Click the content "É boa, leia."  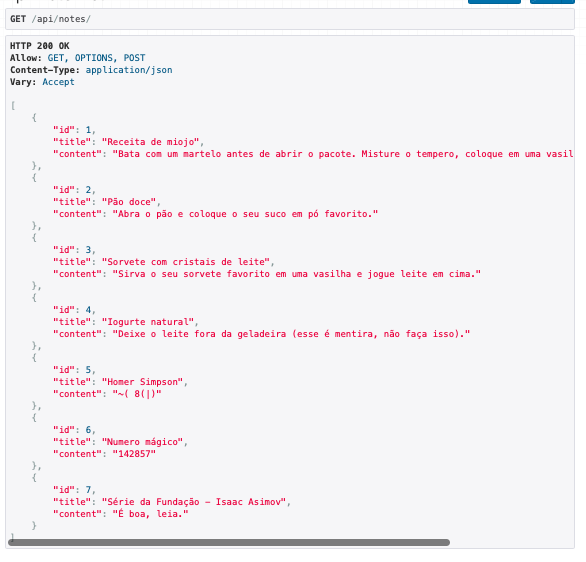pyautogui.click(x=150, y=514)
